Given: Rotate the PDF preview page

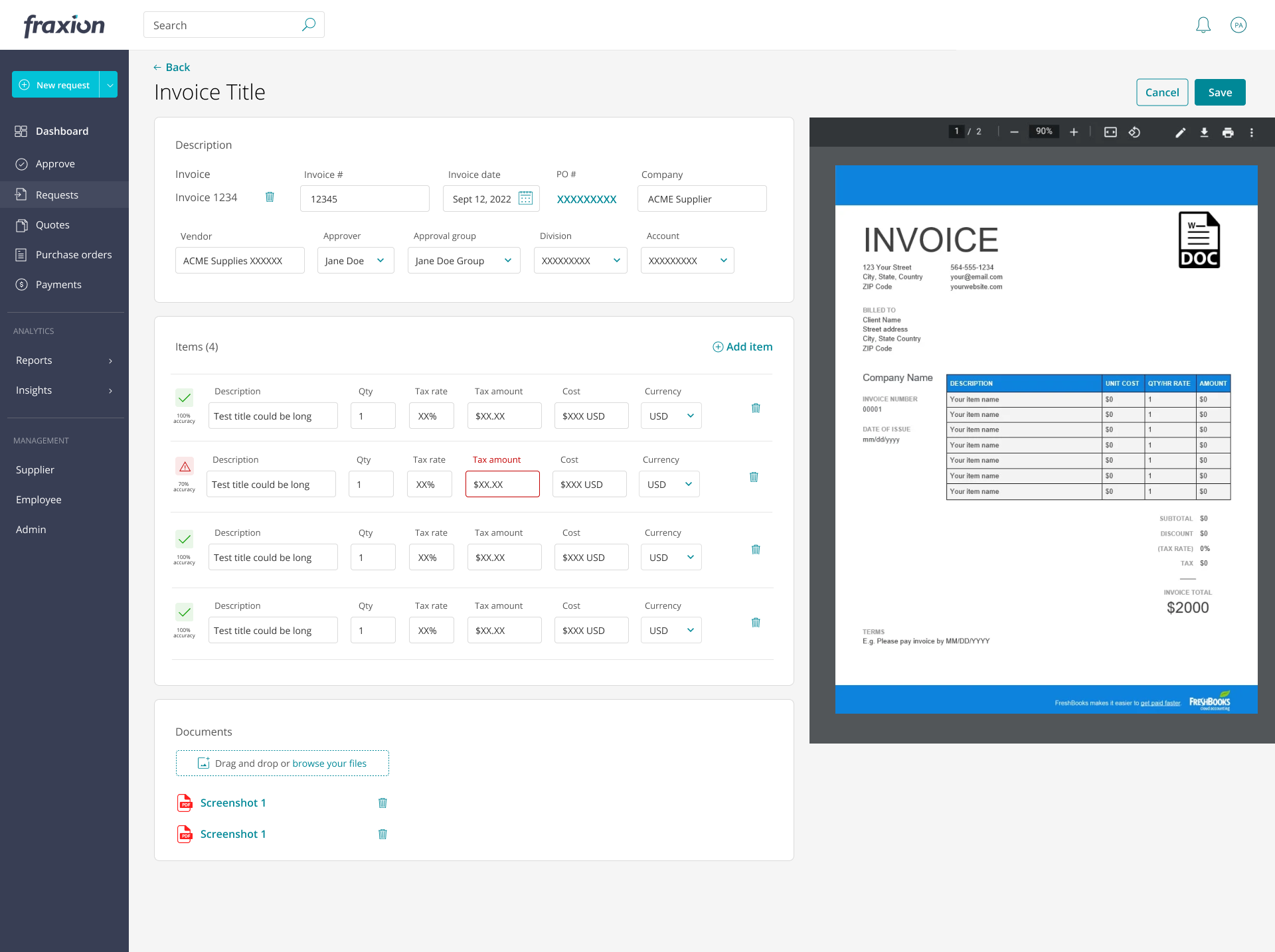Looking at the screenshot, I should coord(1134,132).
